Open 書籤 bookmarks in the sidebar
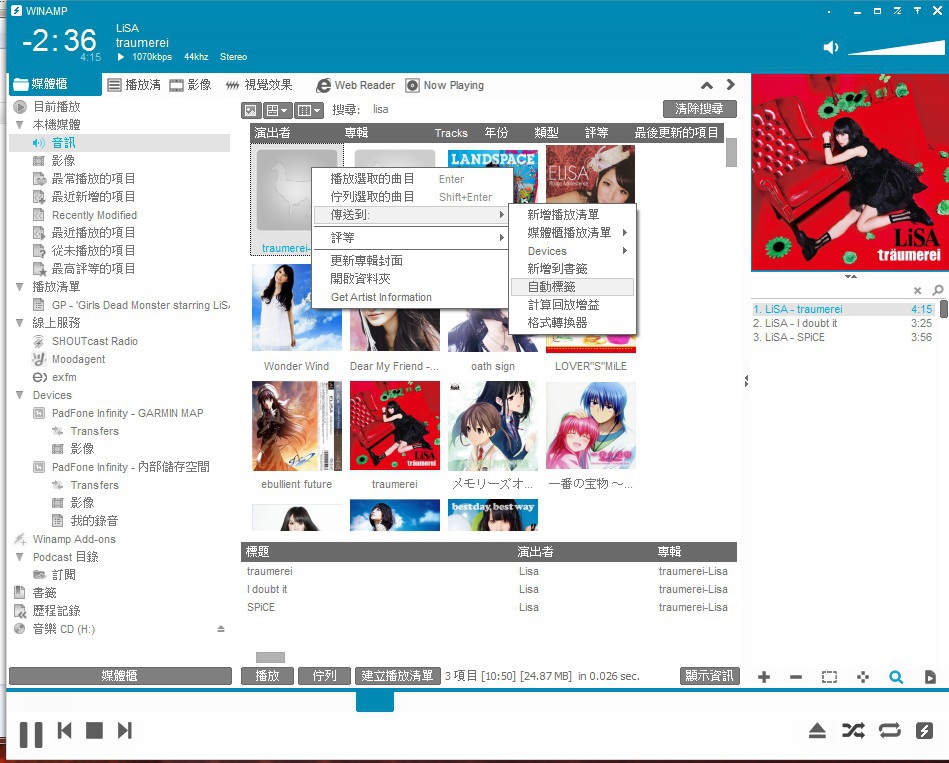Screen dimensions: 949x763 pos(44,593)
